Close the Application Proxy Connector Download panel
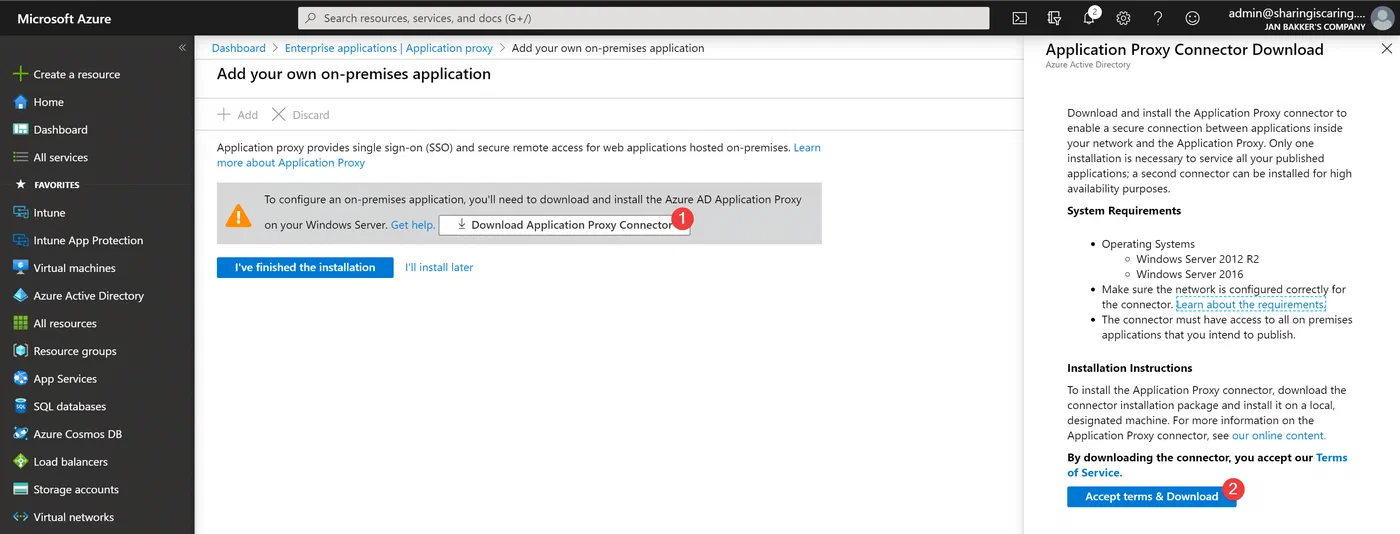 tap(1386, 48)
